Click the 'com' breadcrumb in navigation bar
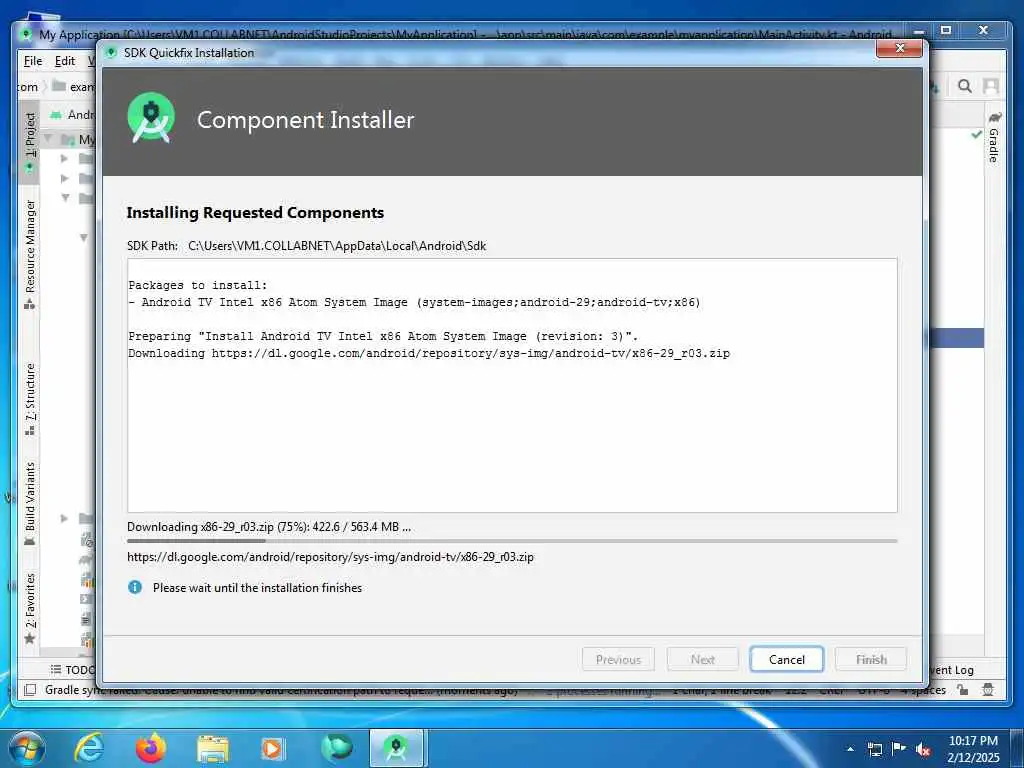The height and width of the screenshot is (768, 1024). tap(27, 86)
